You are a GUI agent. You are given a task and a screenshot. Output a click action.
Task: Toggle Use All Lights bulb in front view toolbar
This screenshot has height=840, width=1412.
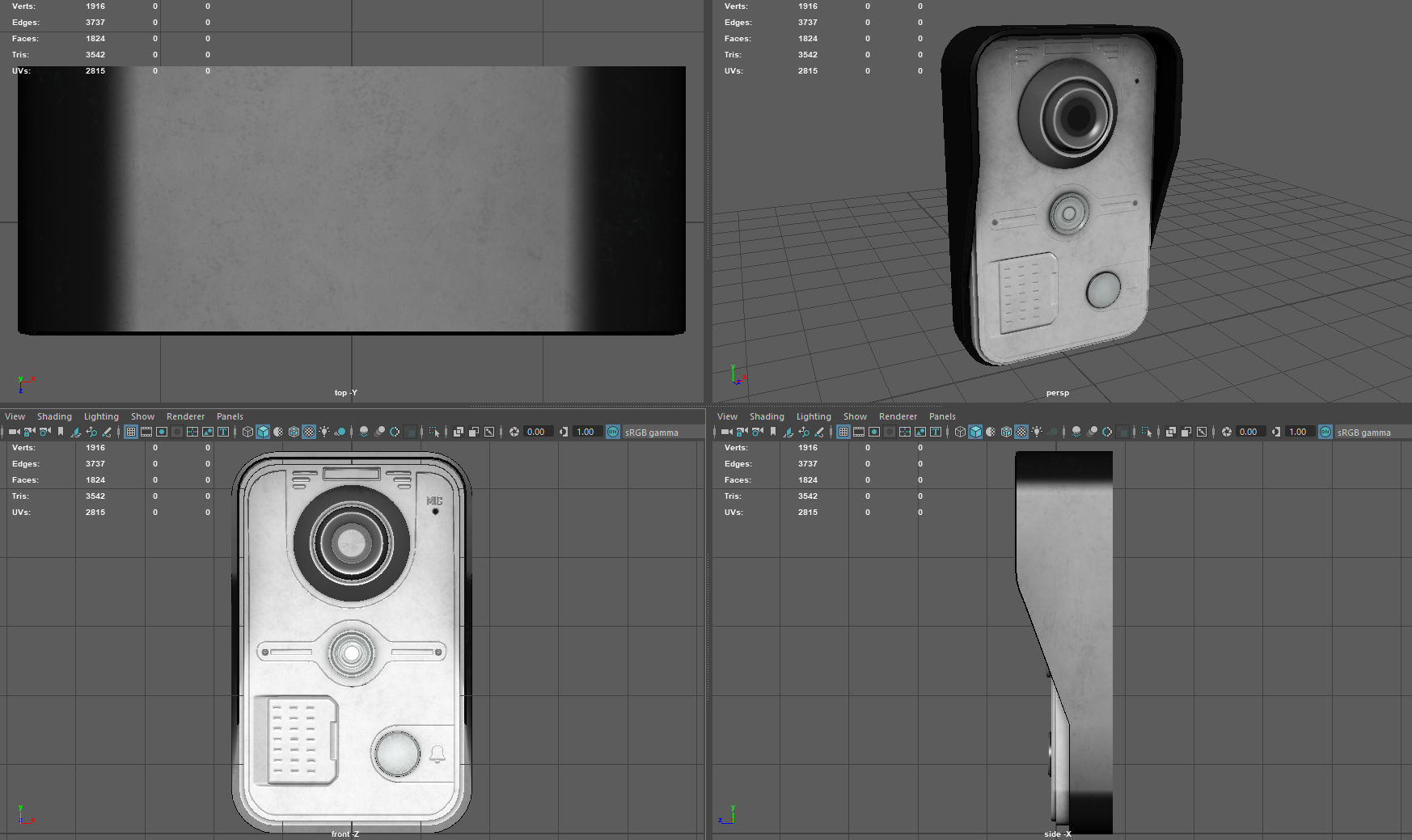324,432
